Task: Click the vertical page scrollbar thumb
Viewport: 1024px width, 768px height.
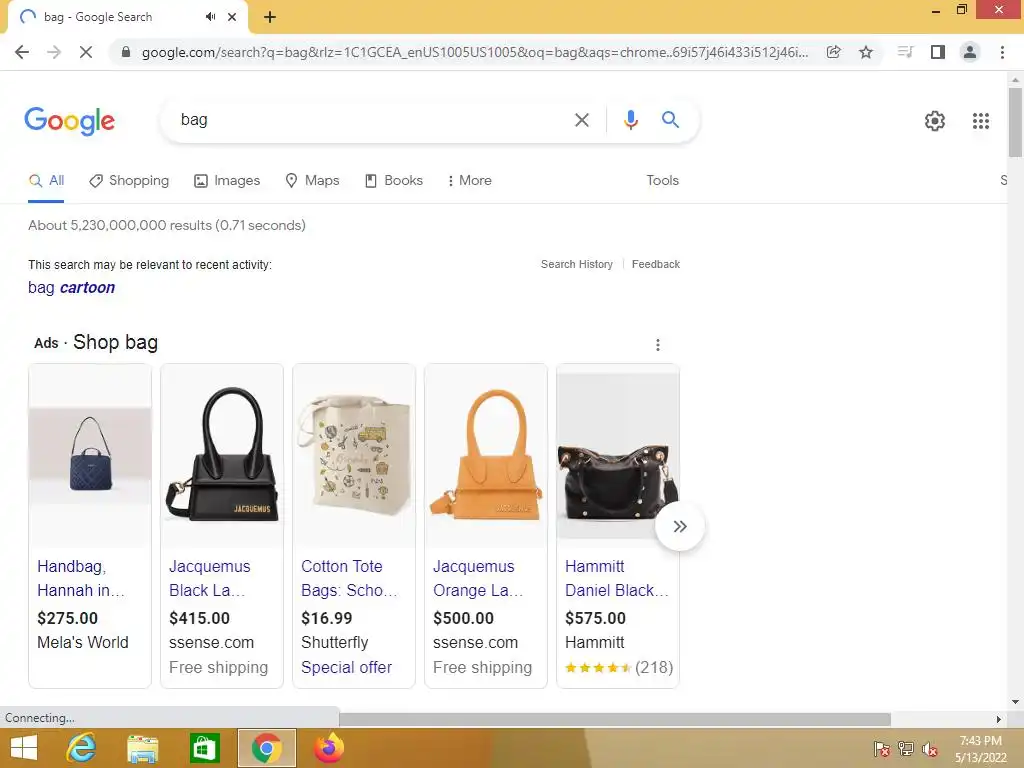Action: click(1015, 122)
